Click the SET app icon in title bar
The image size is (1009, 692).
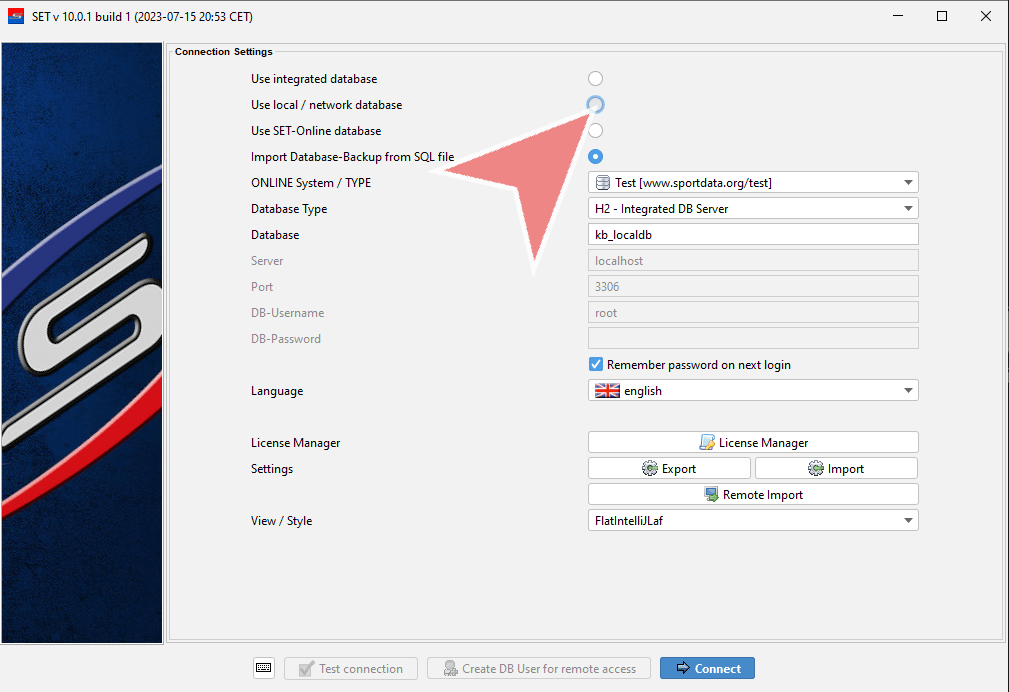pos(16,16)
